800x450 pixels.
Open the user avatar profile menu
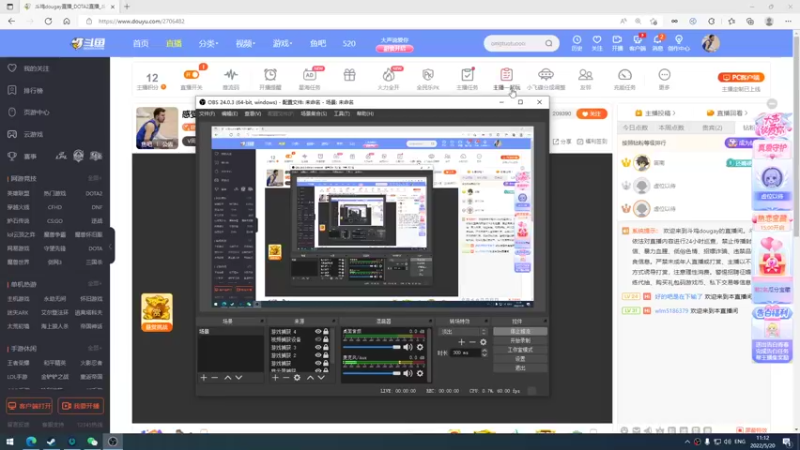[x=710, y=43]
